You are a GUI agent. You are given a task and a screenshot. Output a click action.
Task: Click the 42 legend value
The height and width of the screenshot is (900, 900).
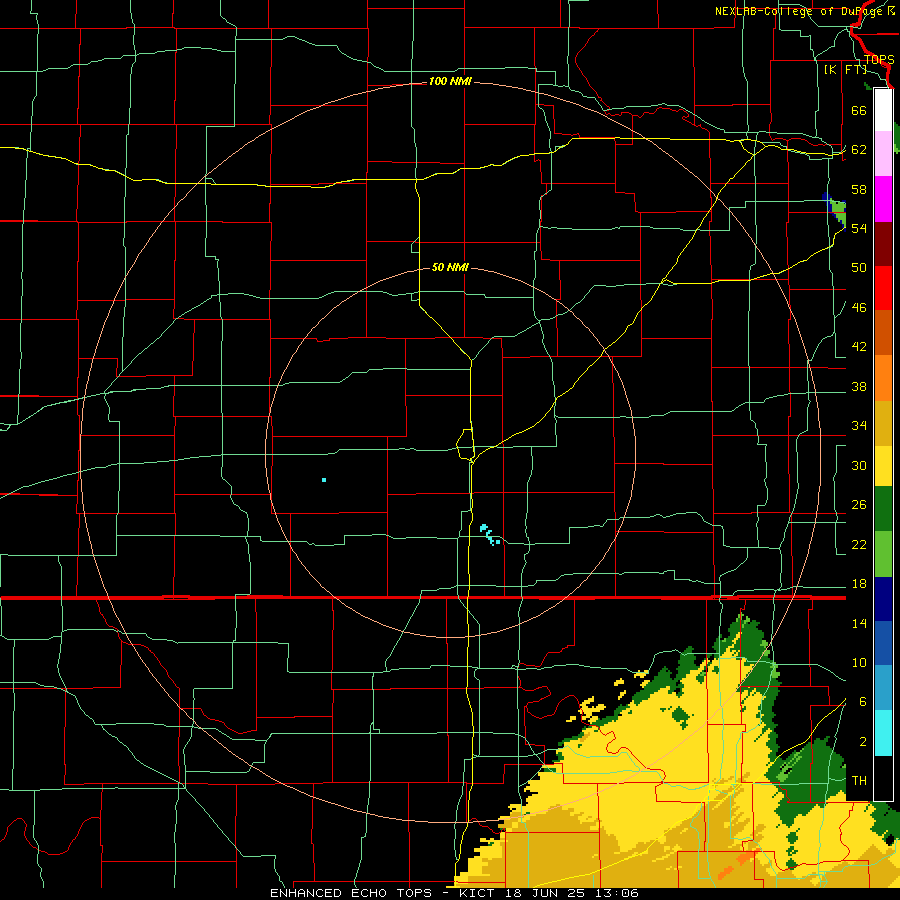point(859,347)
